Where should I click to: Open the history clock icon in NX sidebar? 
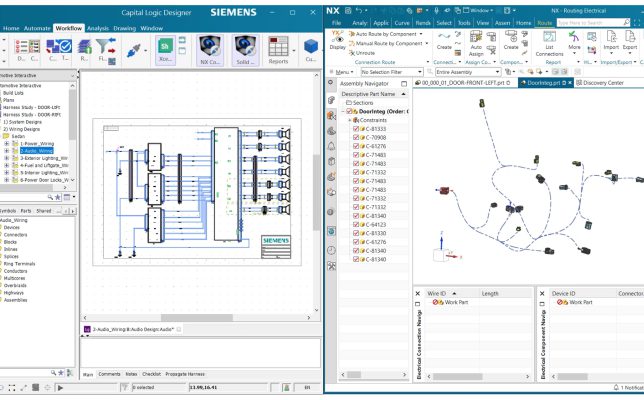point(331,250)
